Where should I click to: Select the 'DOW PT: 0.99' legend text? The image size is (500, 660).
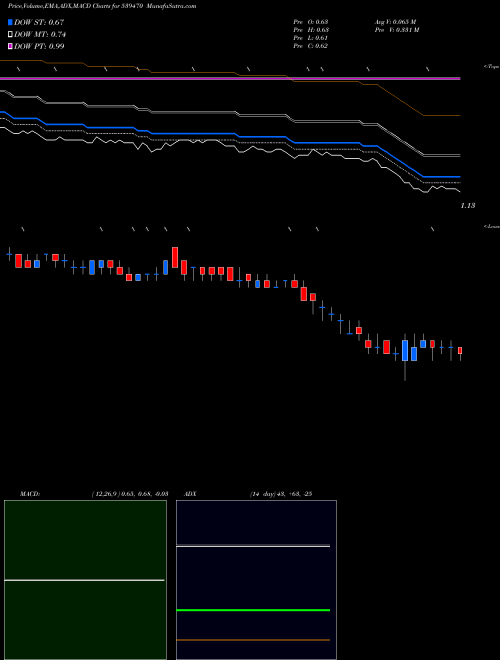click(39, 47)
